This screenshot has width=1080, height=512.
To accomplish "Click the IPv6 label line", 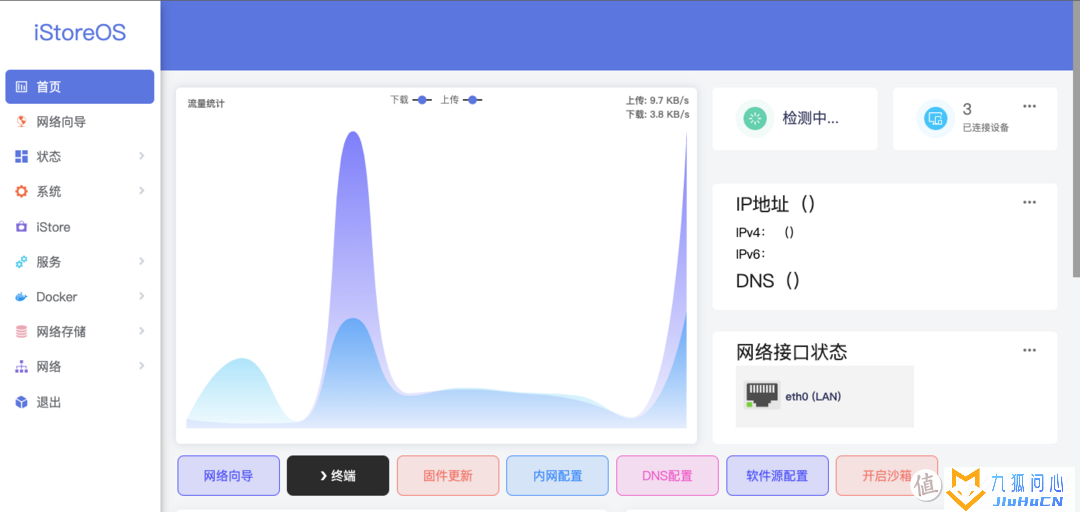I will pos(751,254).
